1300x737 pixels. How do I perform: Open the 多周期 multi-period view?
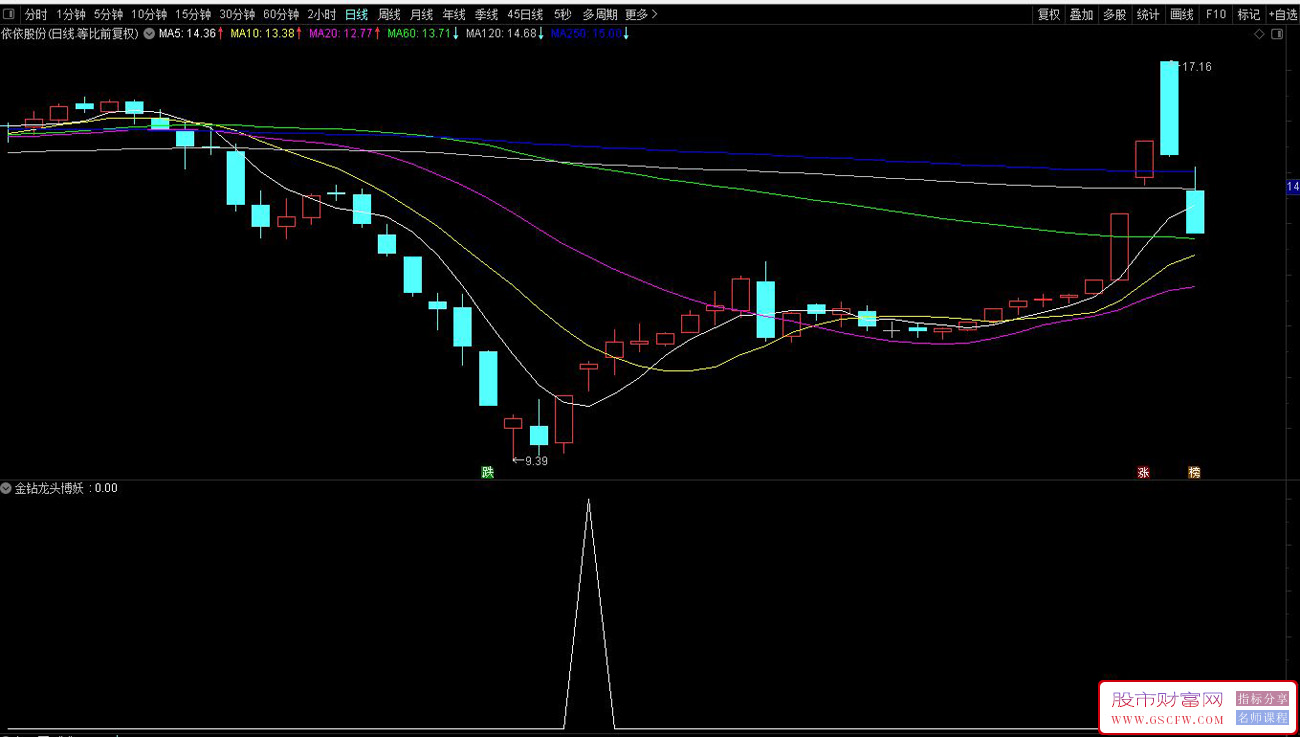600,14
